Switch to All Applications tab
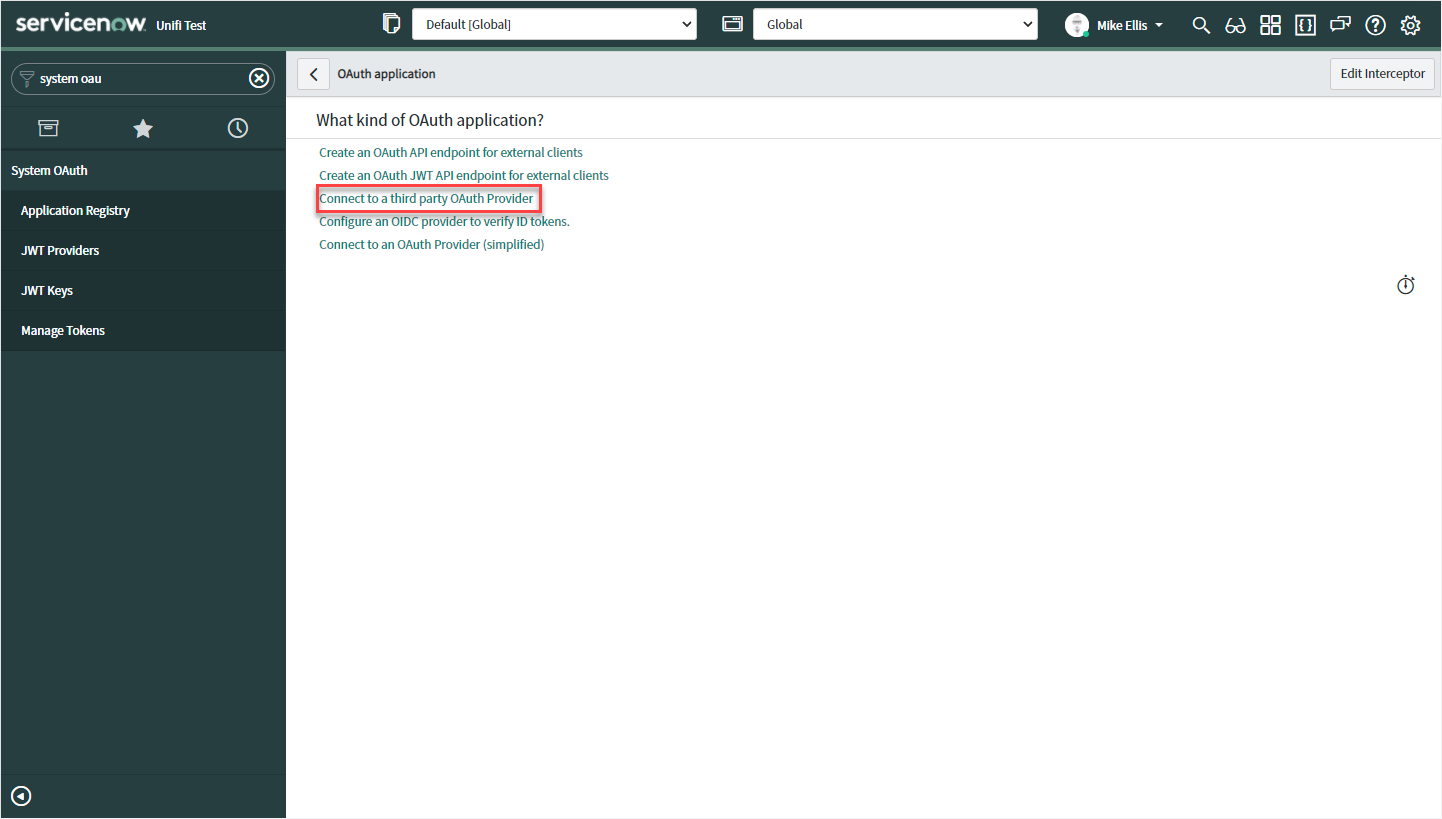This screenshot has width=1442, height=819. pyautogui.click(x=48, y=128)
